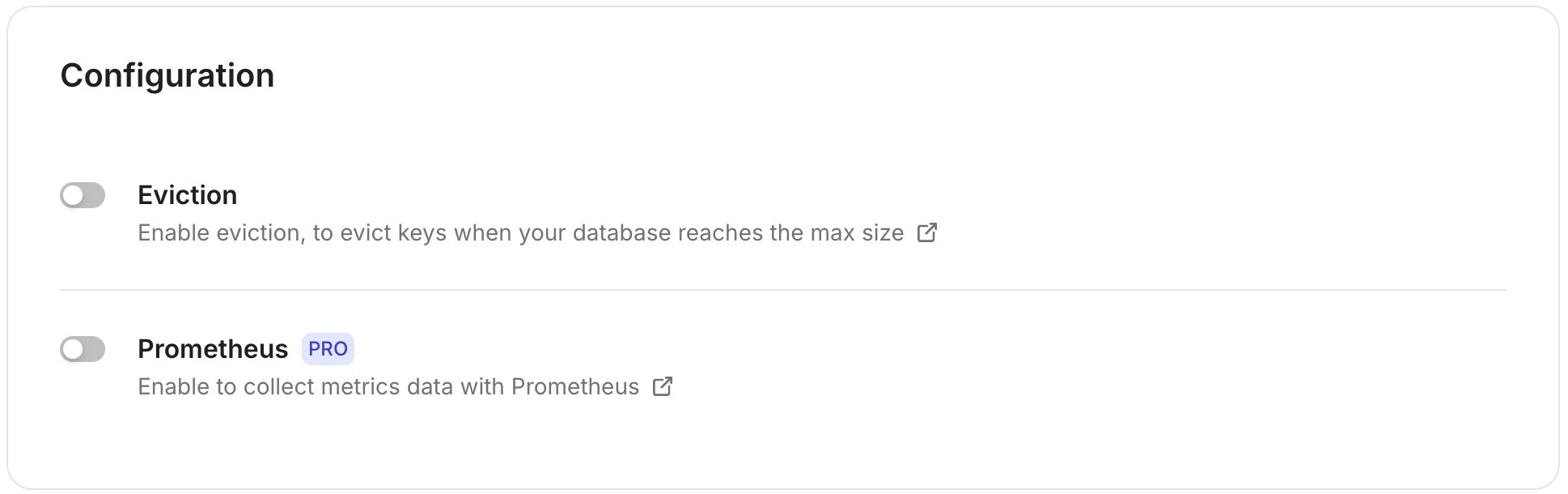This screenshot has width=1568, height=494.
Task: Select the Eviction label text
Action: click(x=188, y=195)
